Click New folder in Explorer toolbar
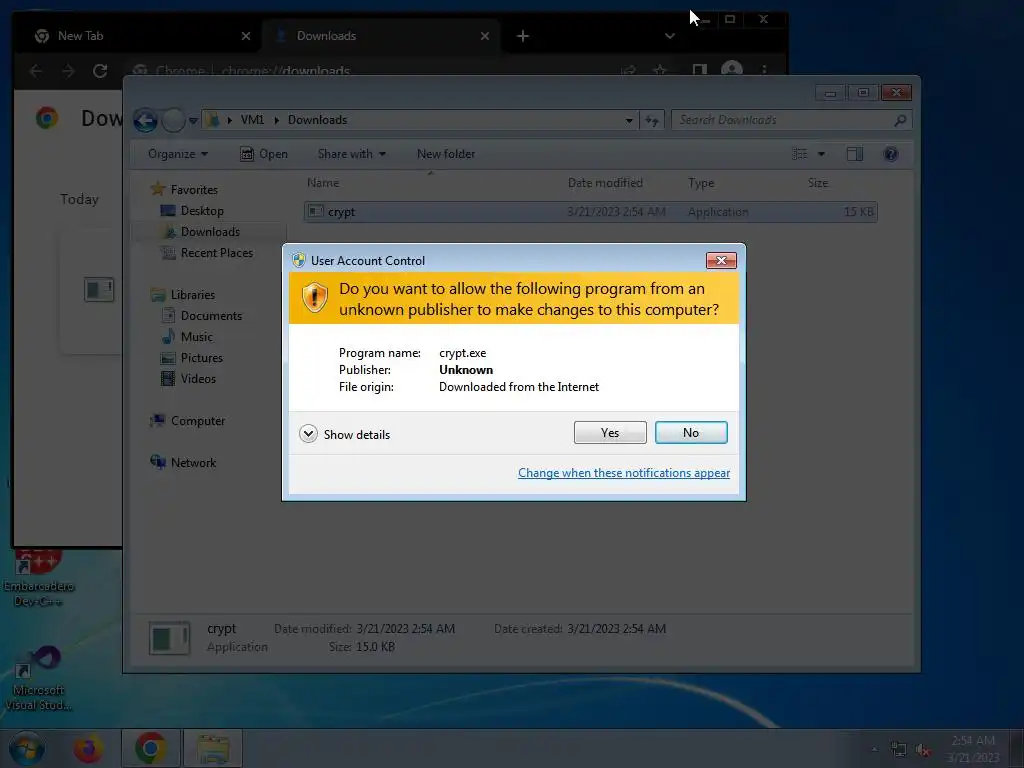1024x768 pixels. [x=446, y=154]
